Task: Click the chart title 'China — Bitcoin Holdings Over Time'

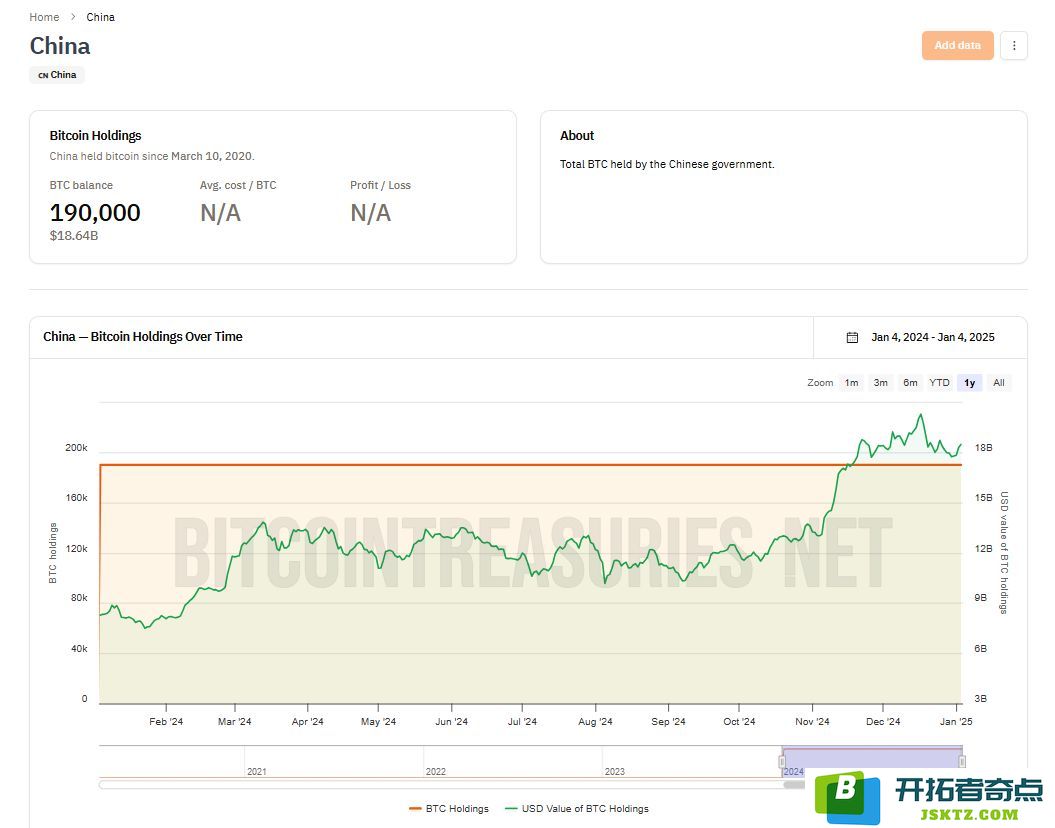Action: [143, 336]
